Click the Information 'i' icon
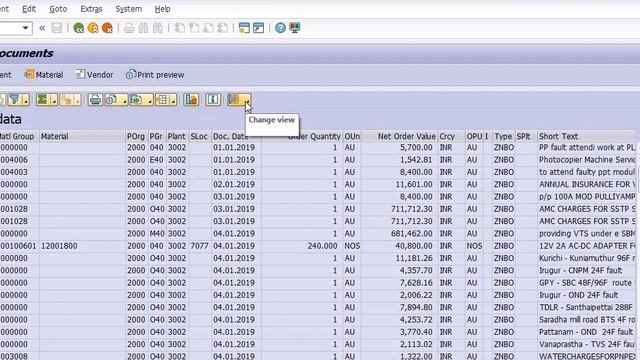The image size is (640, 360). tap(213, 100)
